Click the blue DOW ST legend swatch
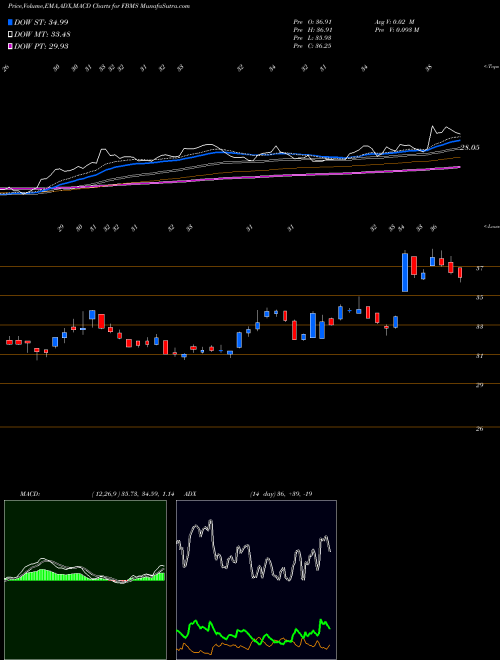 (11, 22)
